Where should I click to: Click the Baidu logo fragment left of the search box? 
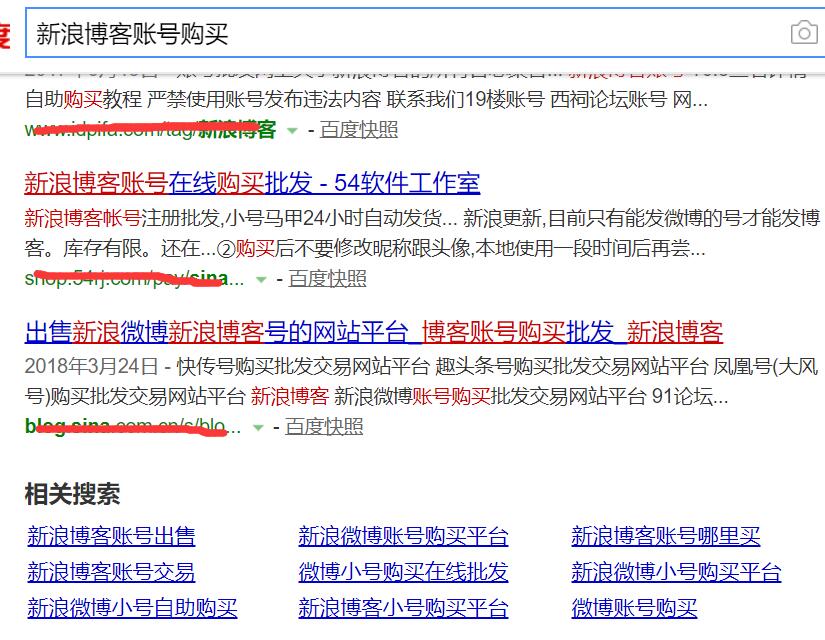point(5,35)
